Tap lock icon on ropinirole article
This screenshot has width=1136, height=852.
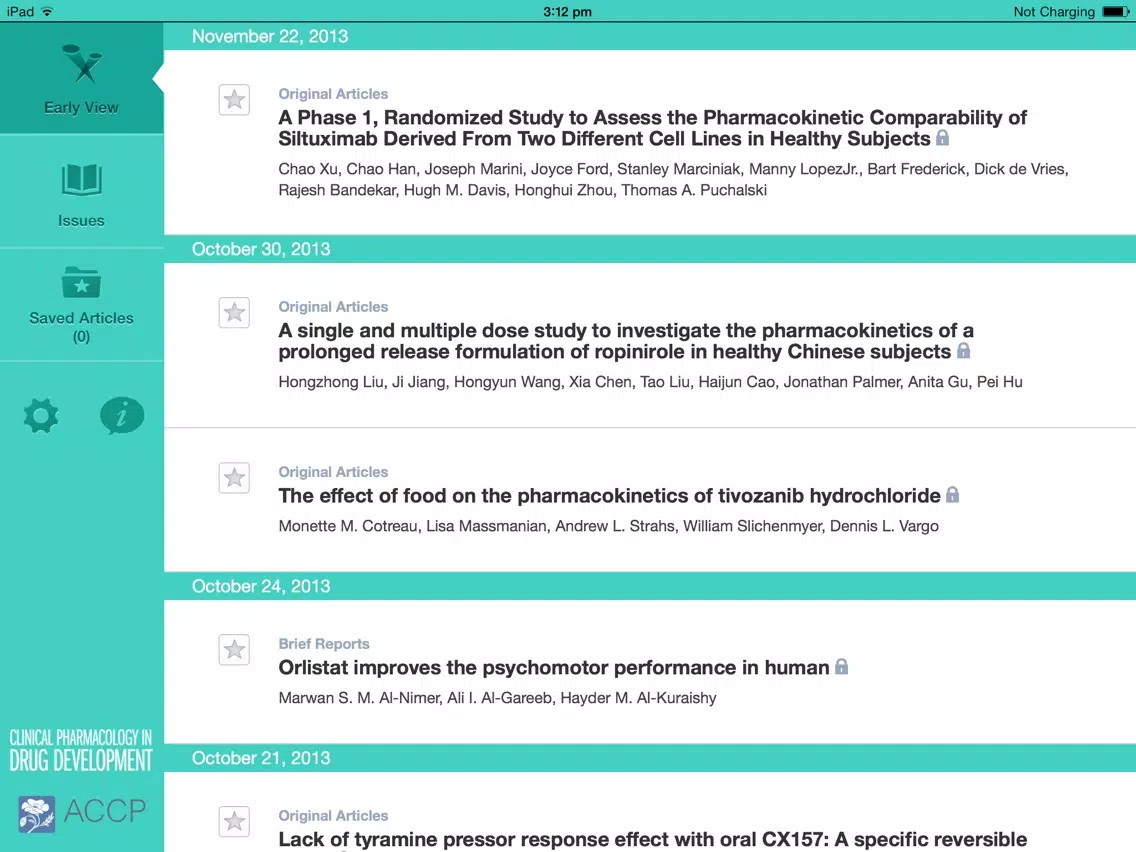coord(963,351)
